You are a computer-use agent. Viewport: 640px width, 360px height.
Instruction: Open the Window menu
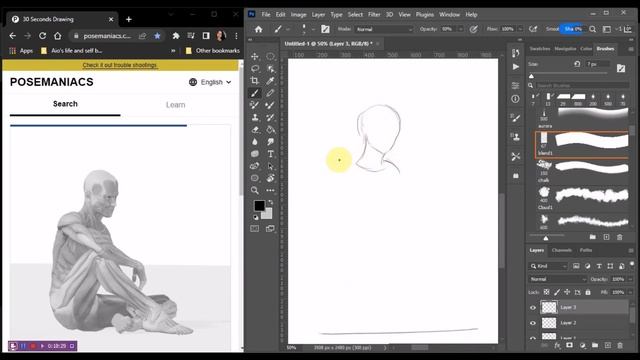[x=449, y=14]
